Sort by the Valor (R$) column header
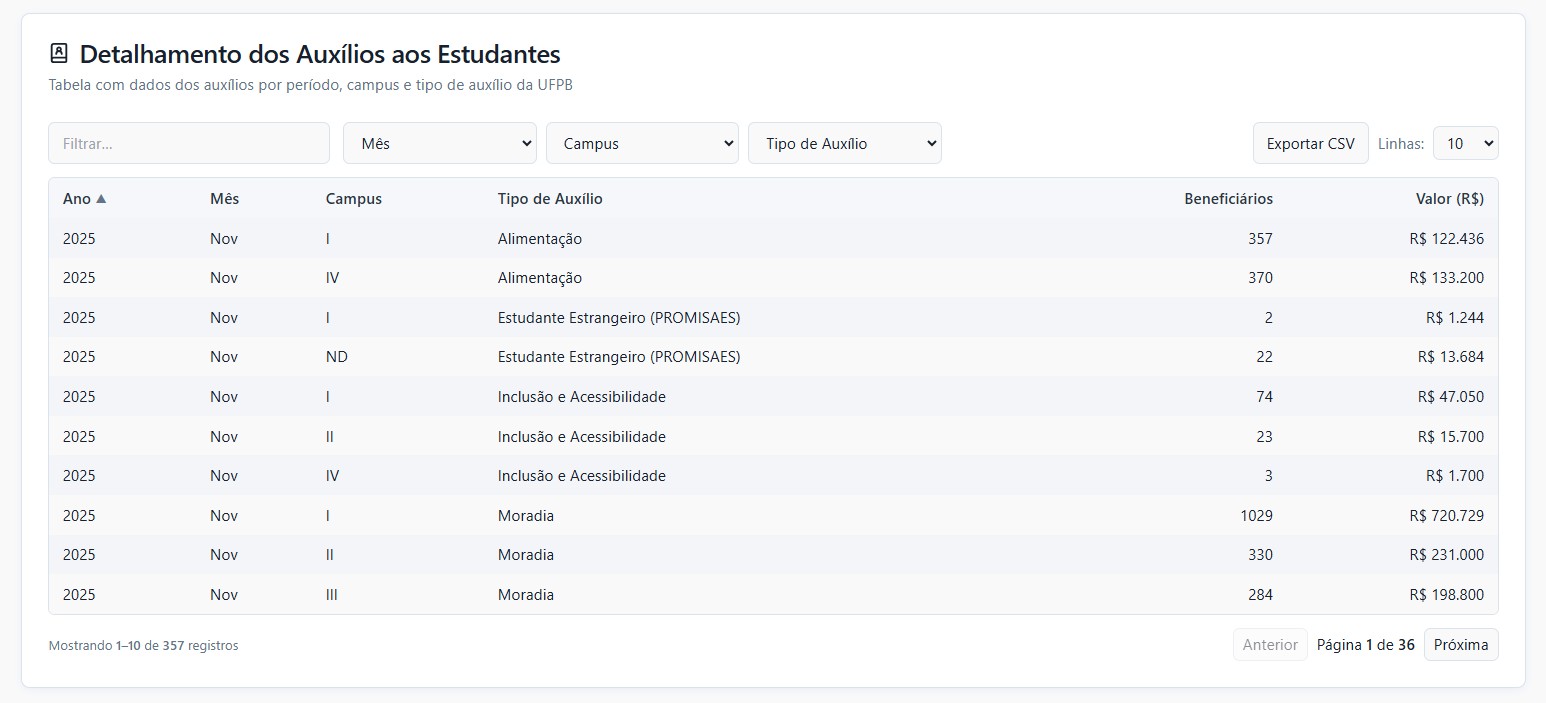Viewport: 1546px width, 703px height. 1449,199
